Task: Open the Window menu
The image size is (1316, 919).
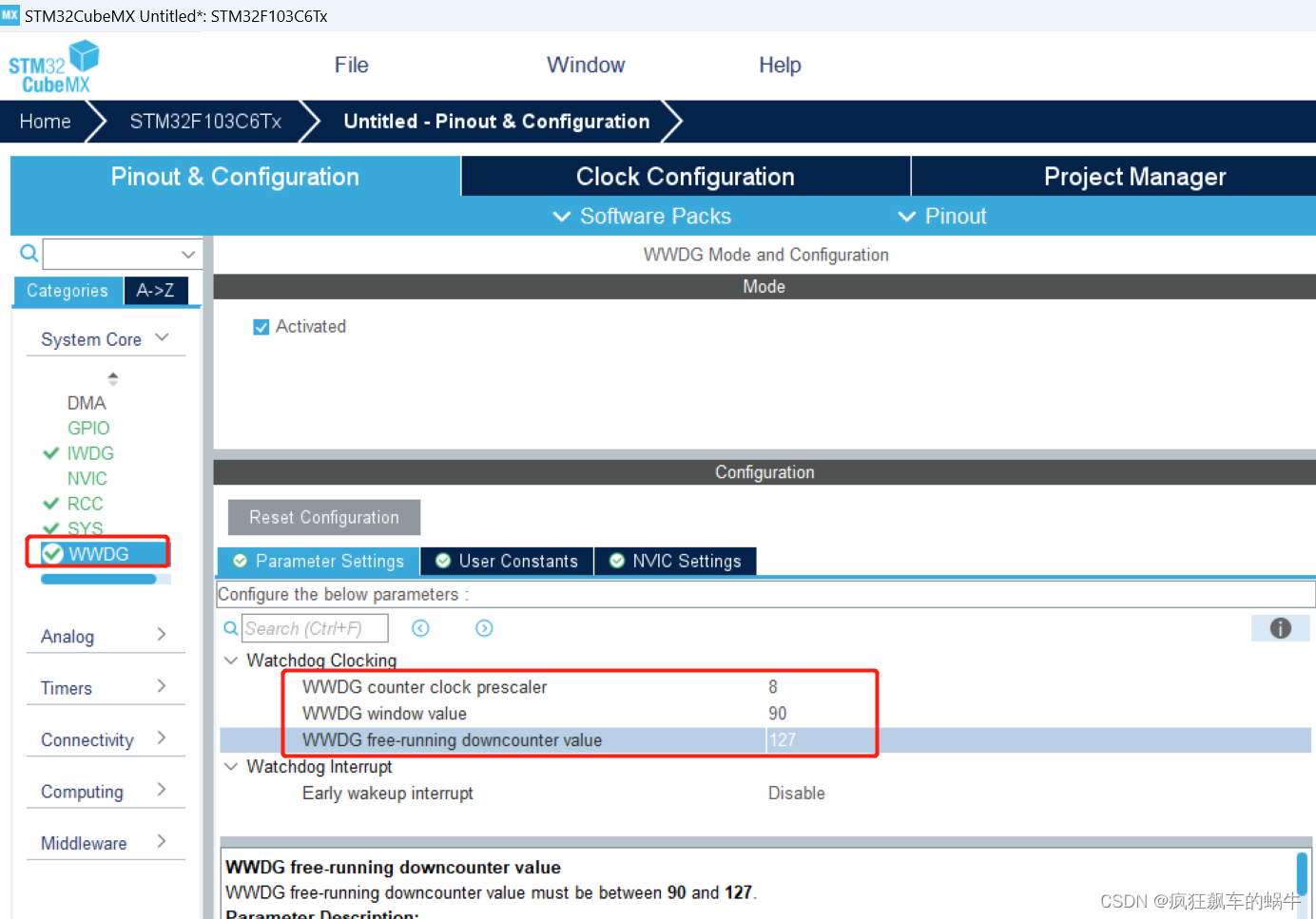Action: 586,65
